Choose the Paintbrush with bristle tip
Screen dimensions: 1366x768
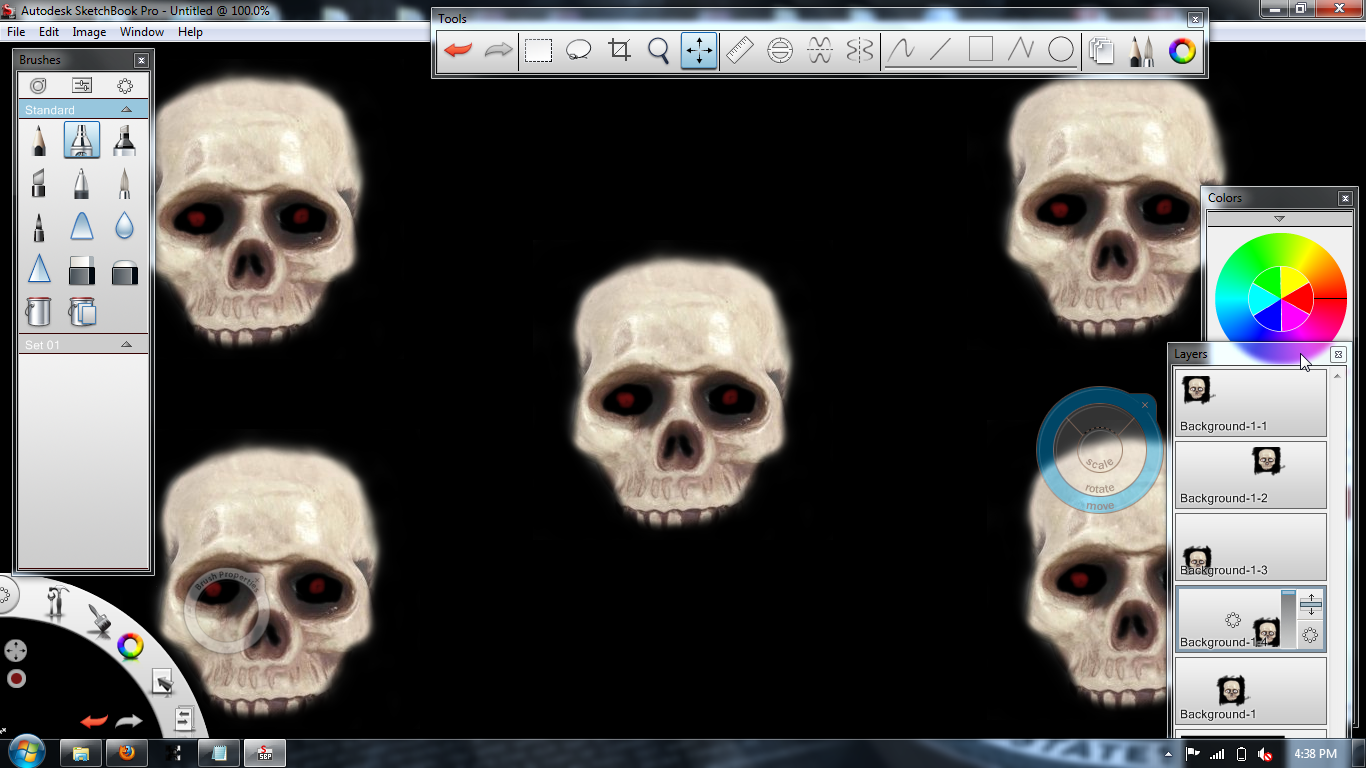[124, 184]
